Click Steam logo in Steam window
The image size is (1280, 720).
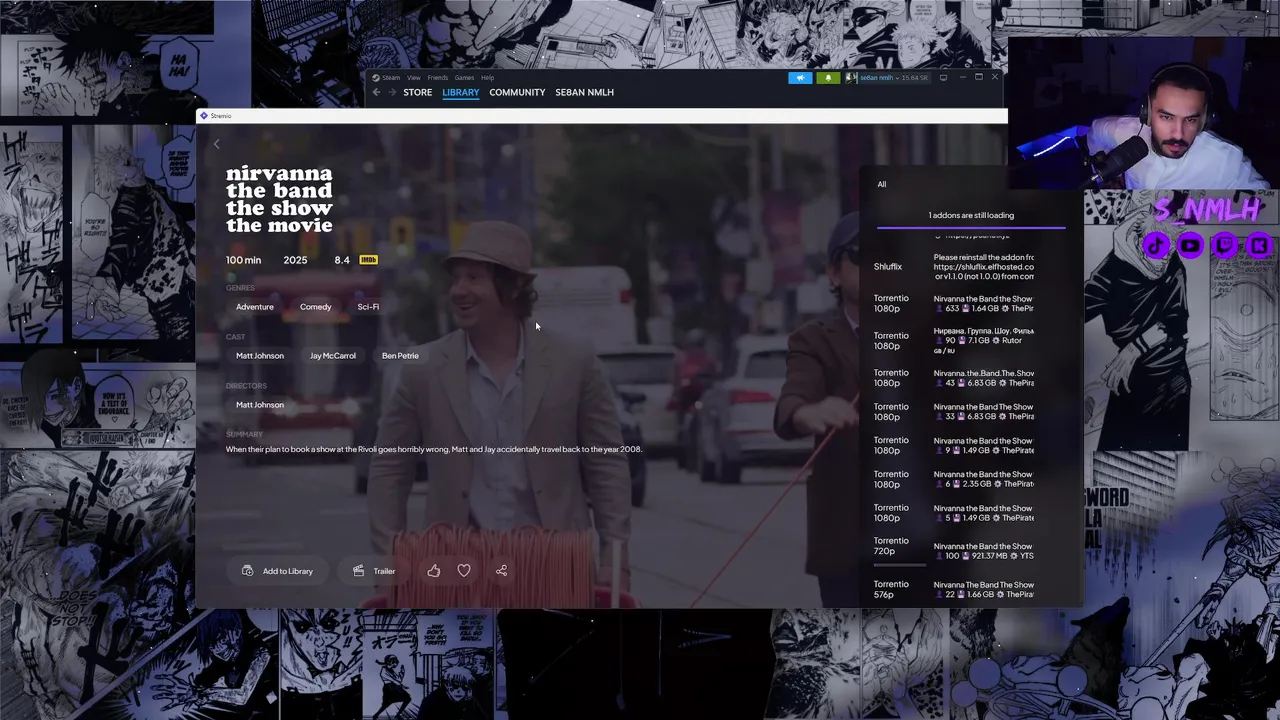[x=376, y=78]
